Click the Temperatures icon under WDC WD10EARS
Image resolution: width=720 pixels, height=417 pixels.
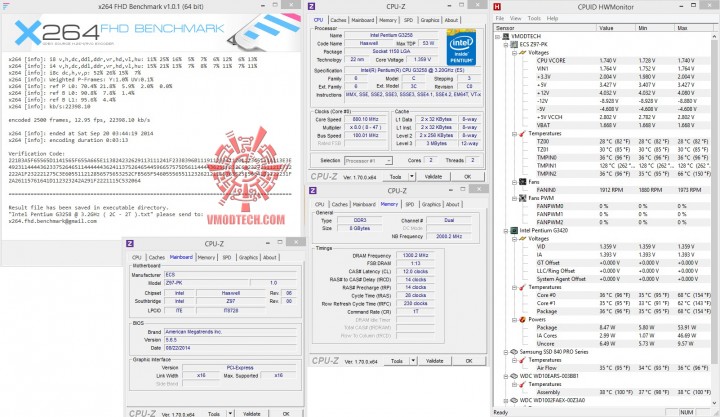[523, 384]
